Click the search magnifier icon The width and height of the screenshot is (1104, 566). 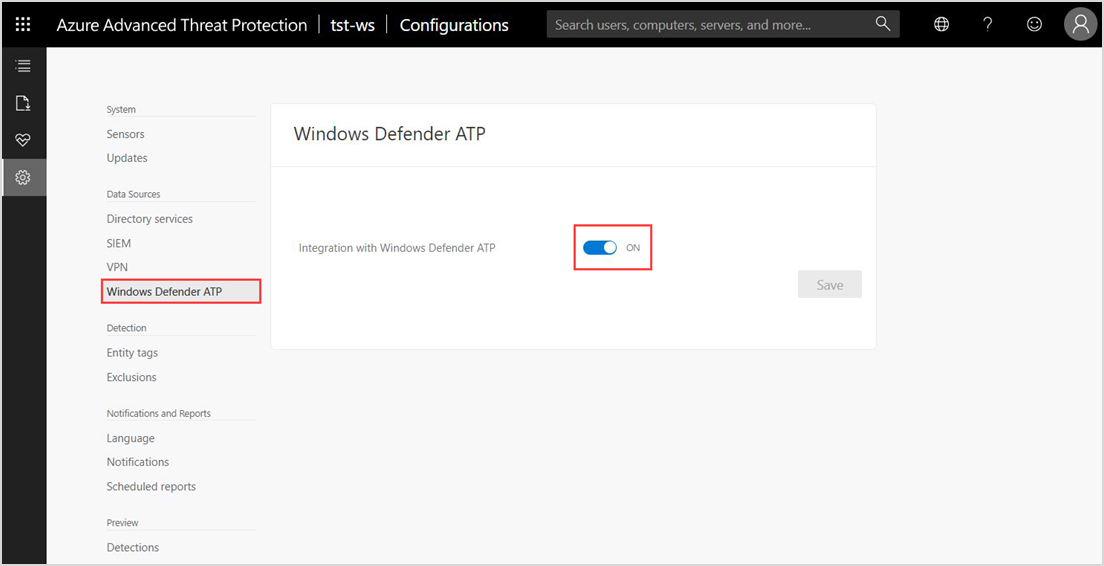883,24
